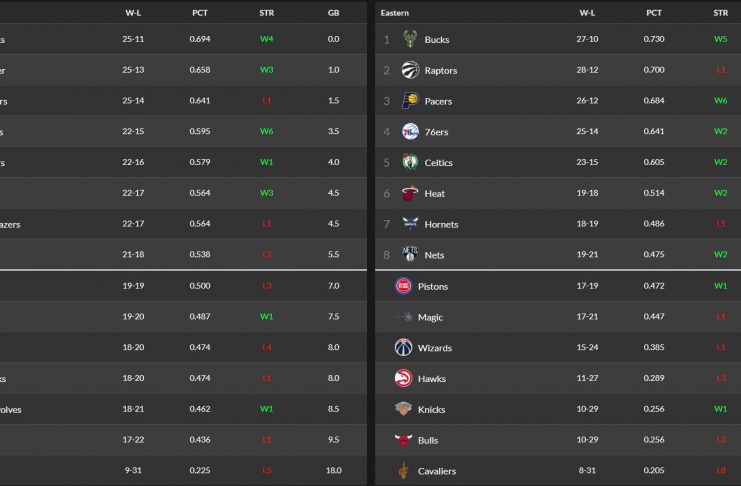The image size is (741, 486).
Task: Click the Bucks team logo
Action: coord(409,39)
